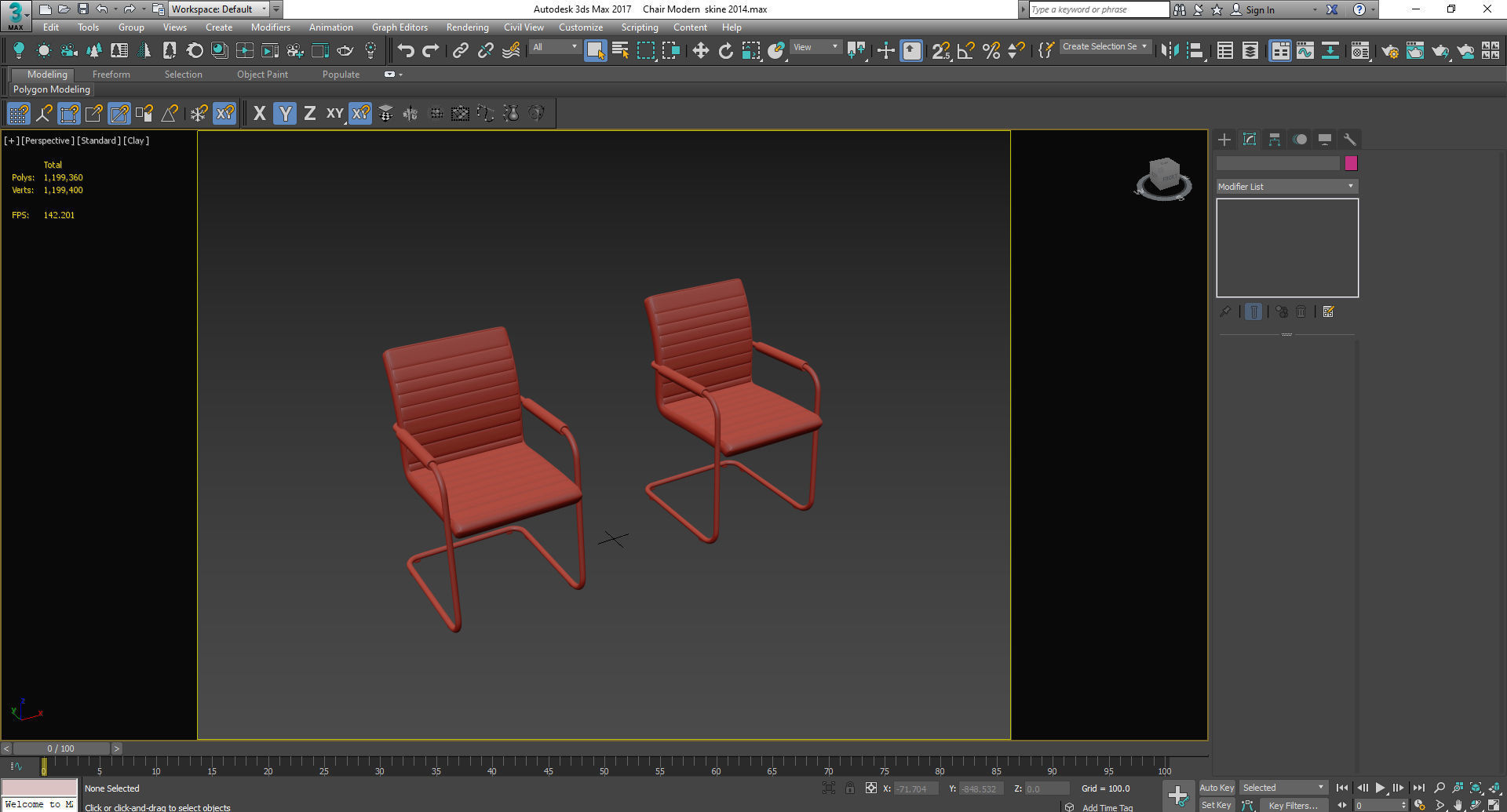Click Bind to Space Warp icon

pyautogui.click(x=511, y=51)
